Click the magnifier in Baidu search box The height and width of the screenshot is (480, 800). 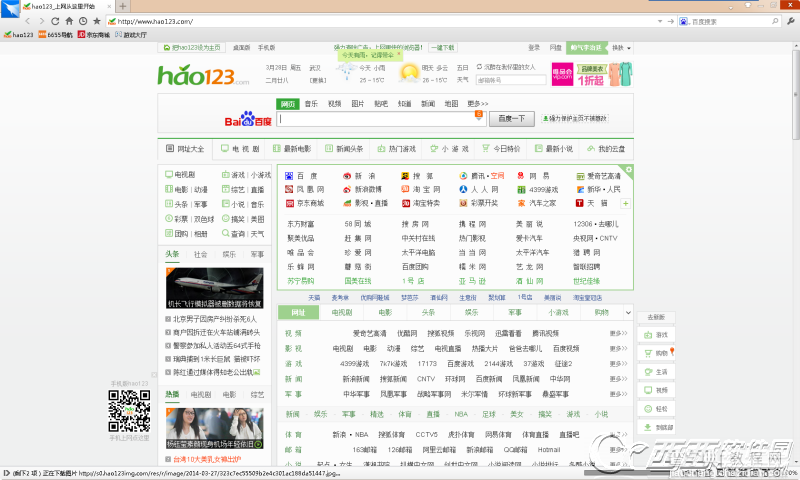tap(775, 21)
